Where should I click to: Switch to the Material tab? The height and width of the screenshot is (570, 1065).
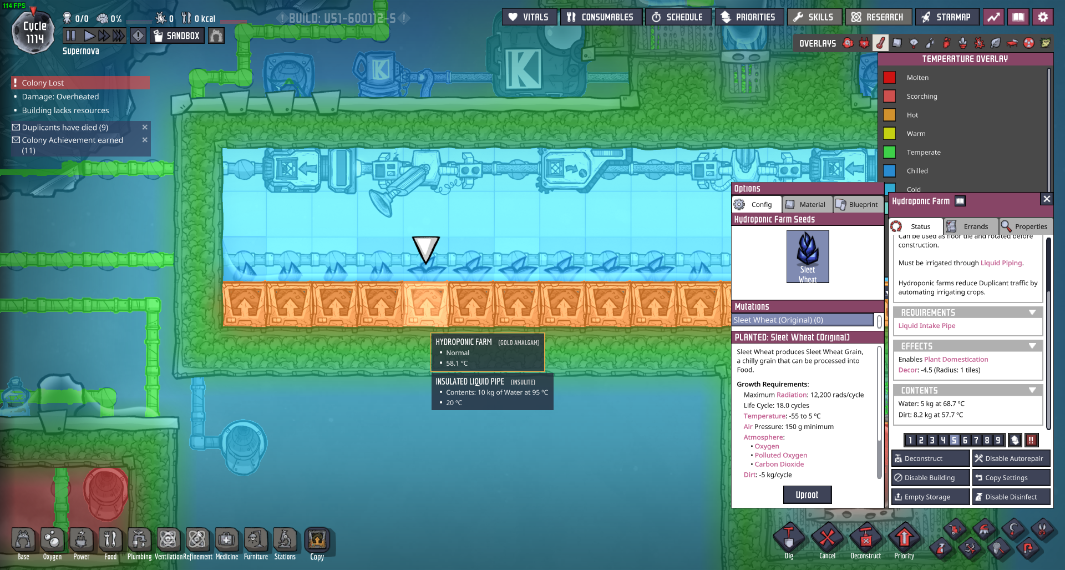coord(806,204)
